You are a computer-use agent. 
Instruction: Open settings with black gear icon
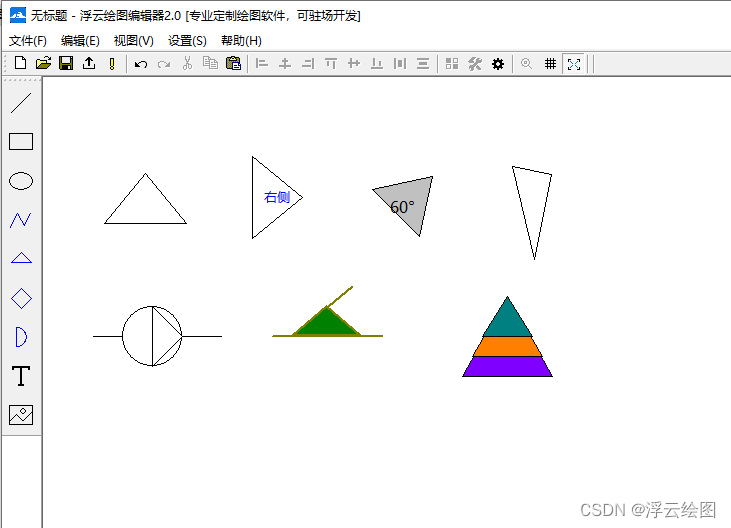pos(498,64)
